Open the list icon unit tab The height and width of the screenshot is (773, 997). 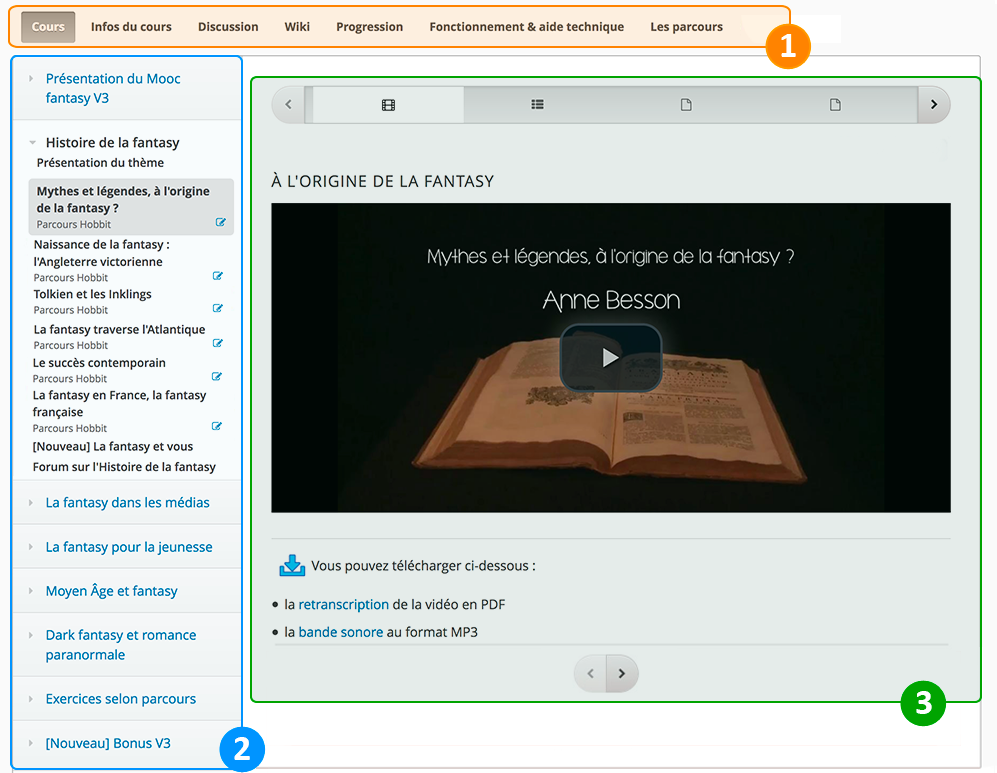537,105
